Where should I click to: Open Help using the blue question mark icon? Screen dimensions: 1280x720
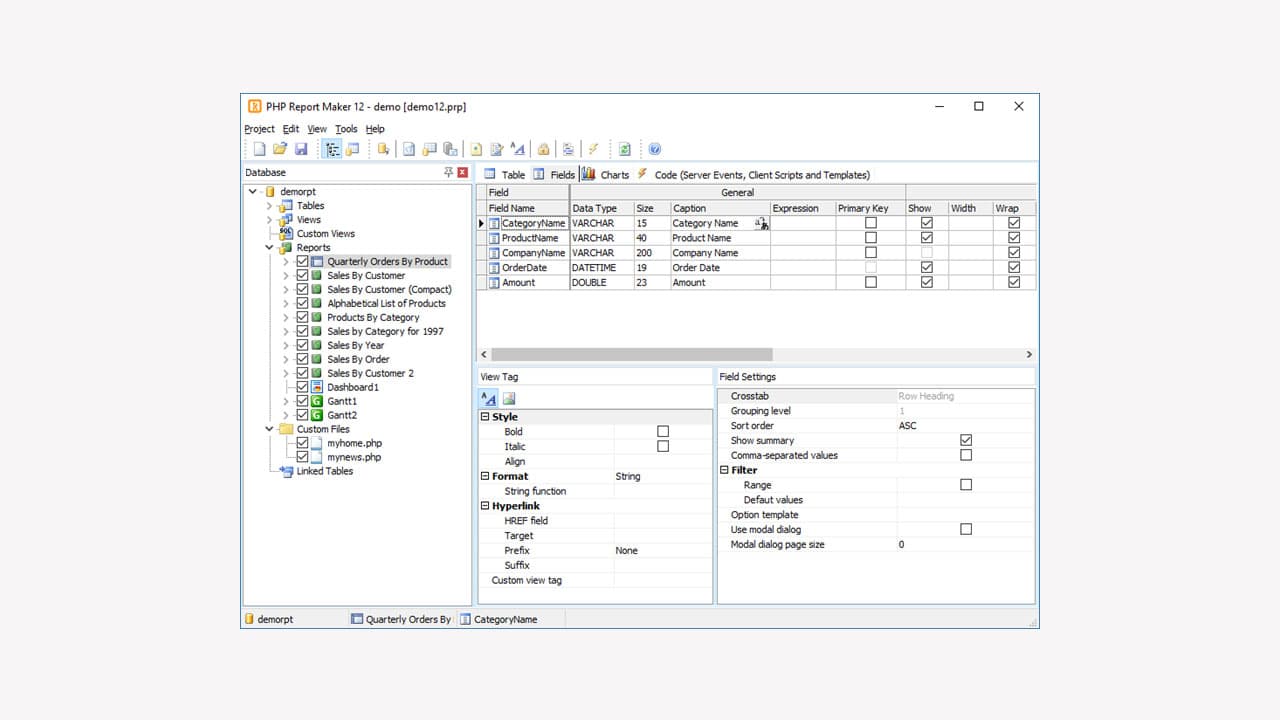tap(654, 148)
